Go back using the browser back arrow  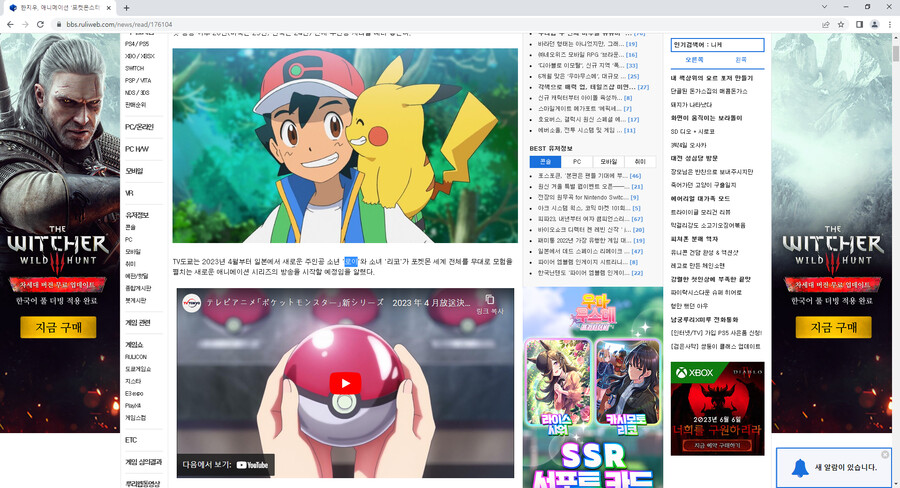[x=10, y=24]
